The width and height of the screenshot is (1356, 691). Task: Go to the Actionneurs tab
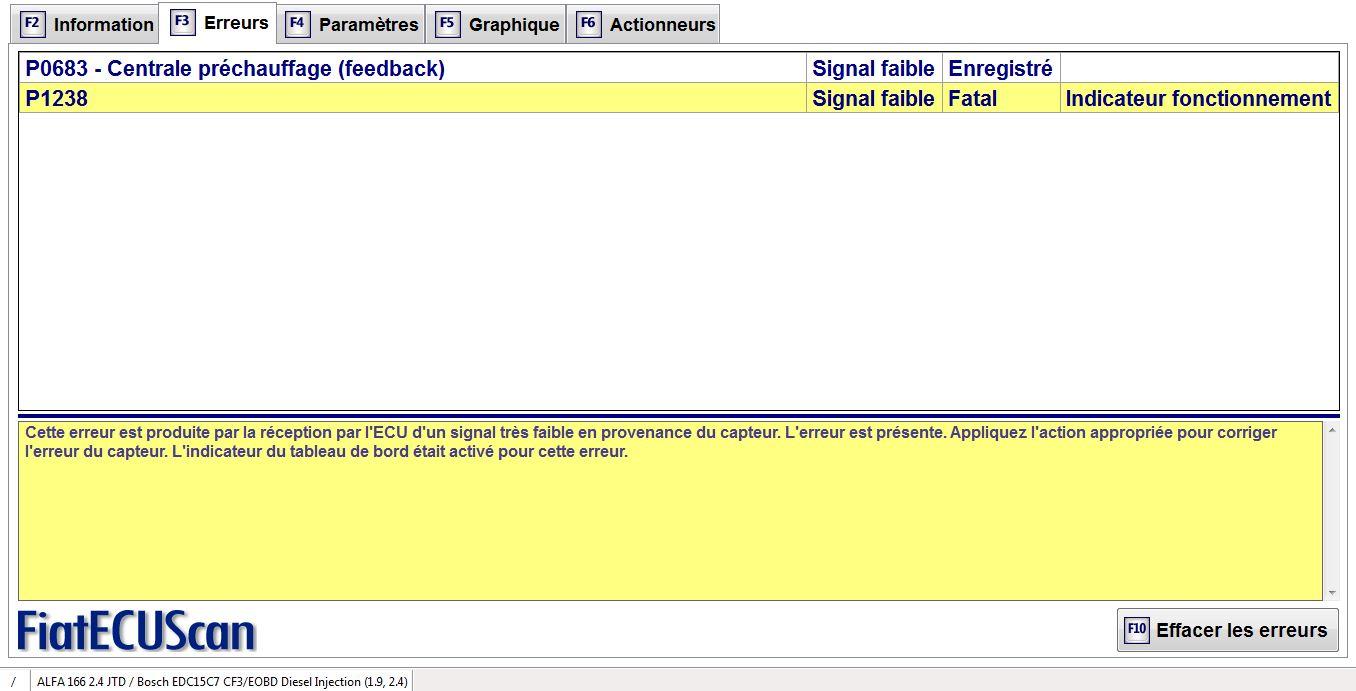pyautogui.click(x=662, y=25)
